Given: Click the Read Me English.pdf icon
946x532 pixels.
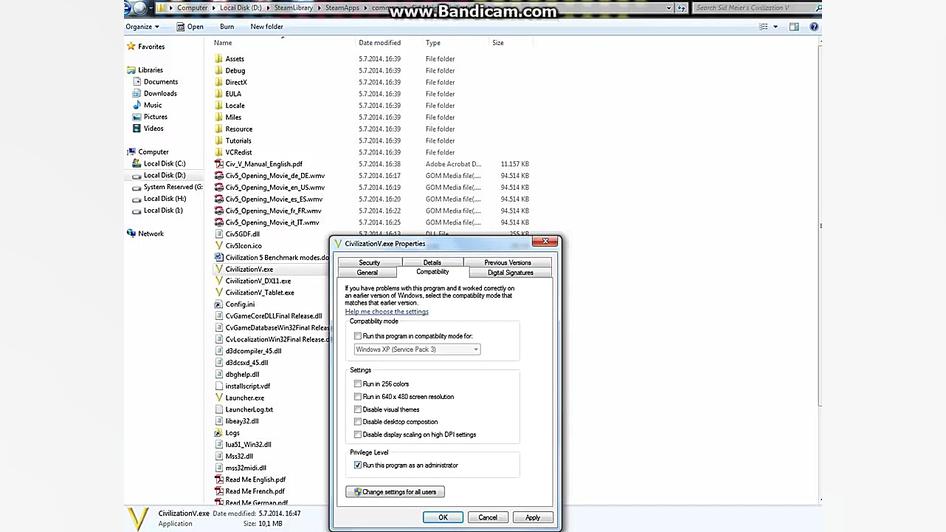Looking at the screenshot, I should [218, 479].
